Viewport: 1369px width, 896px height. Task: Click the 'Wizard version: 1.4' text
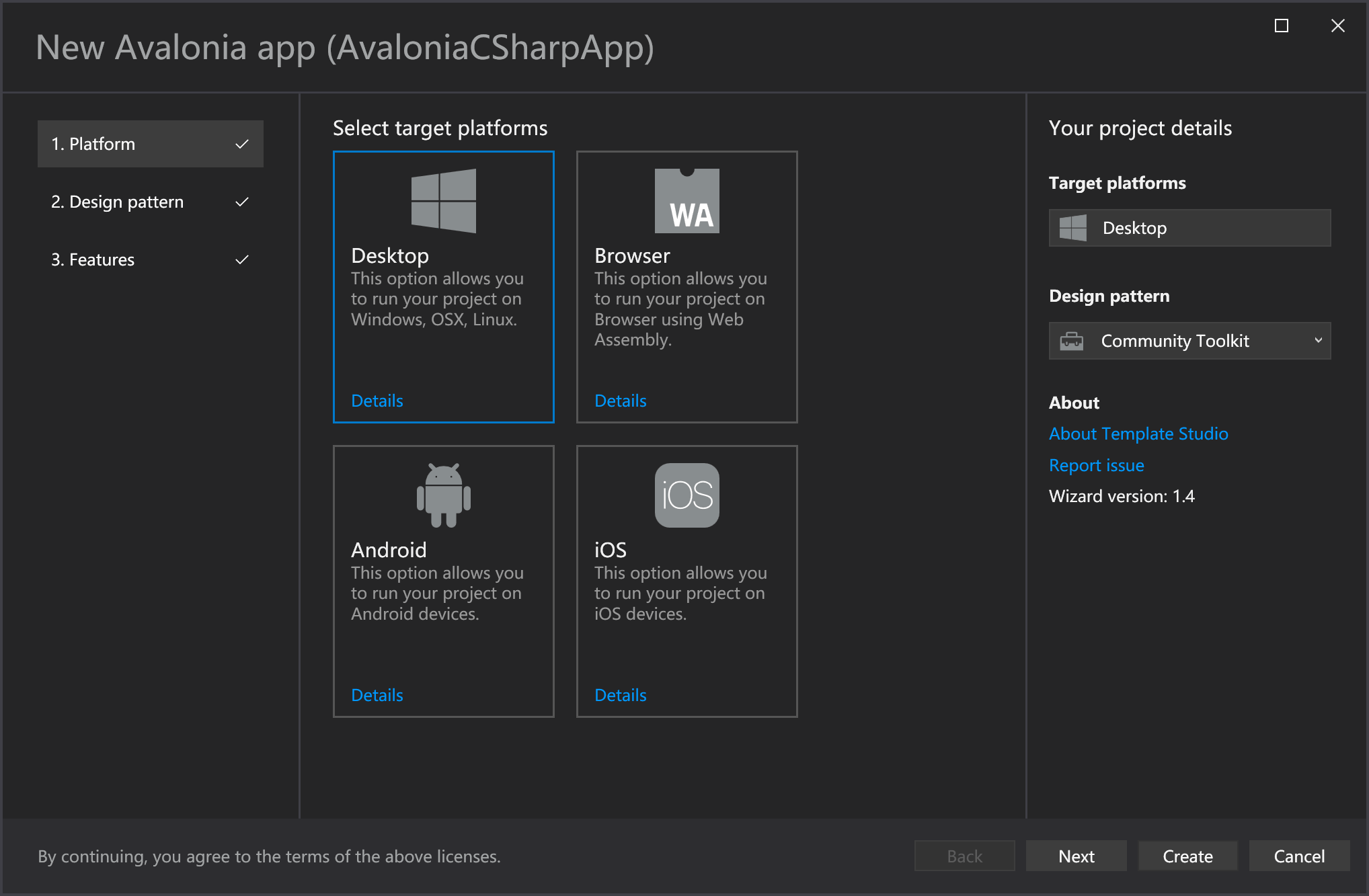point(1122,496)
